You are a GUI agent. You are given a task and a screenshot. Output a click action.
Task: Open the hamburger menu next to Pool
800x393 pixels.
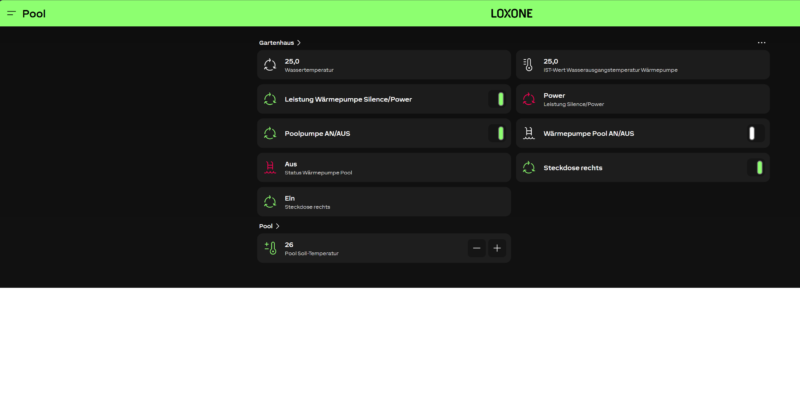pyautogui.click(x=11, y=13)
